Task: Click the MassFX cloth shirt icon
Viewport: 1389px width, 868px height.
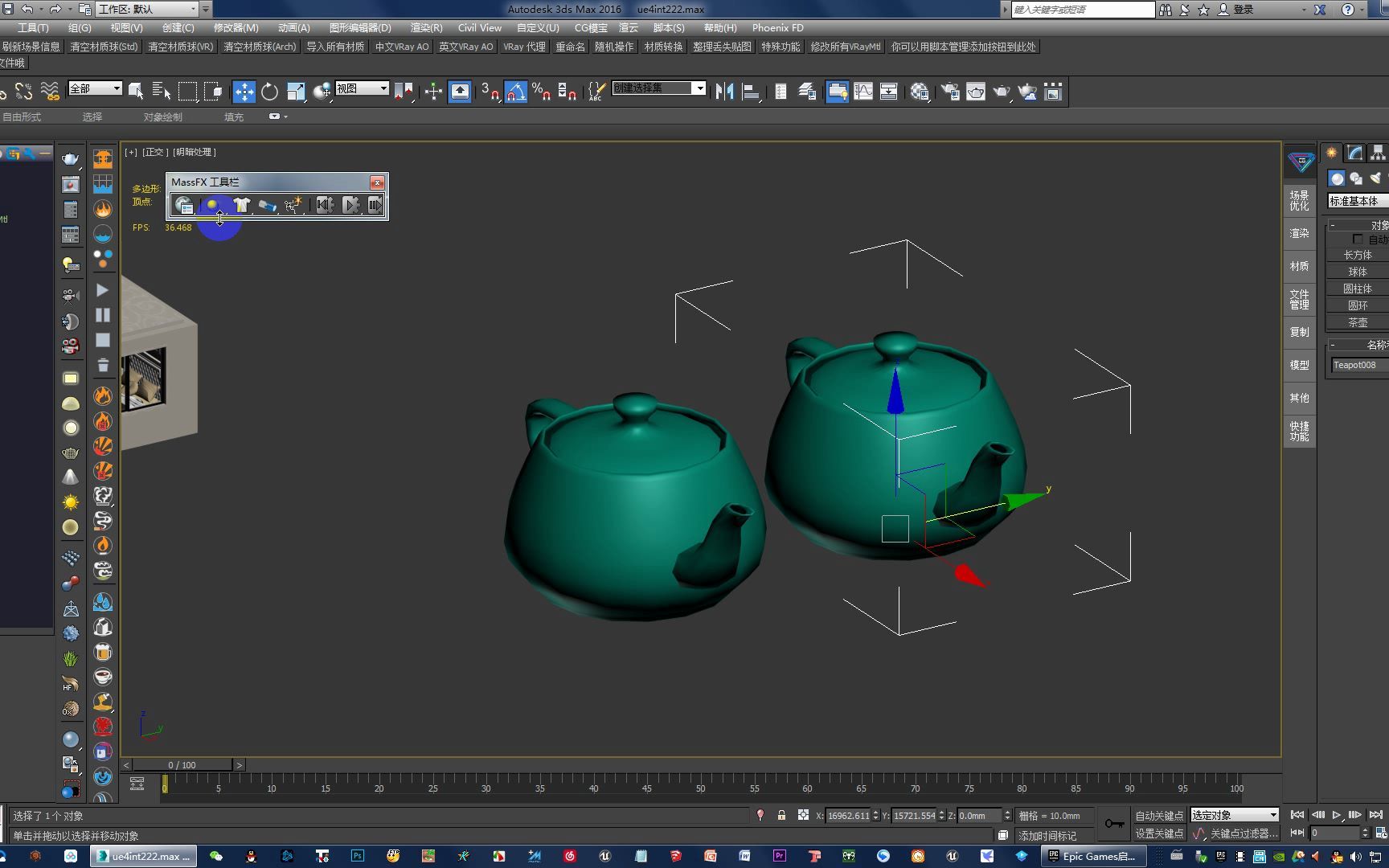Action: (x=241, y=205)
